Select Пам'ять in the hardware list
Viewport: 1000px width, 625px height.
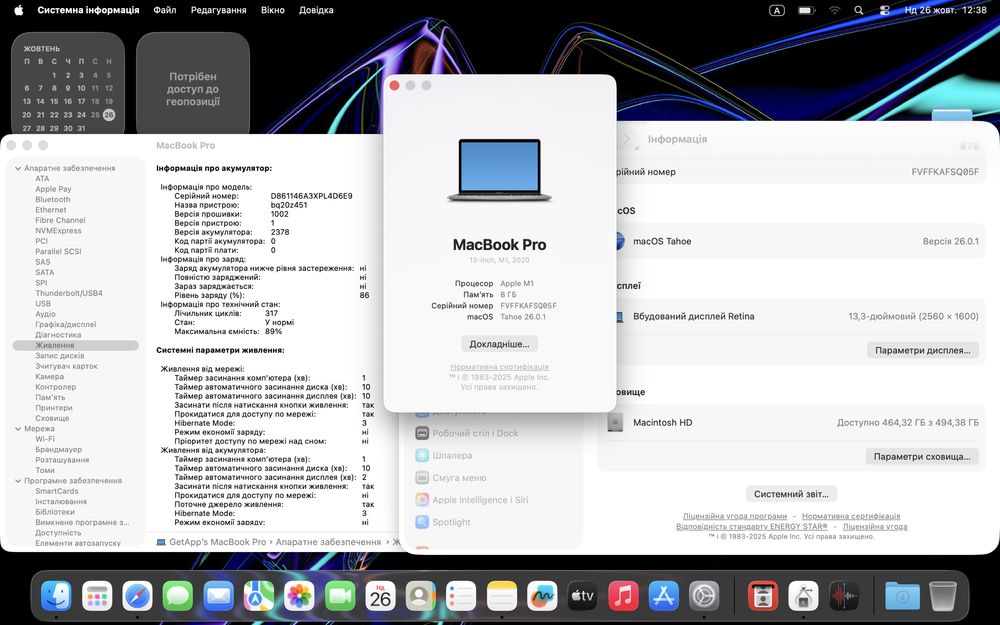coord(50,397)
